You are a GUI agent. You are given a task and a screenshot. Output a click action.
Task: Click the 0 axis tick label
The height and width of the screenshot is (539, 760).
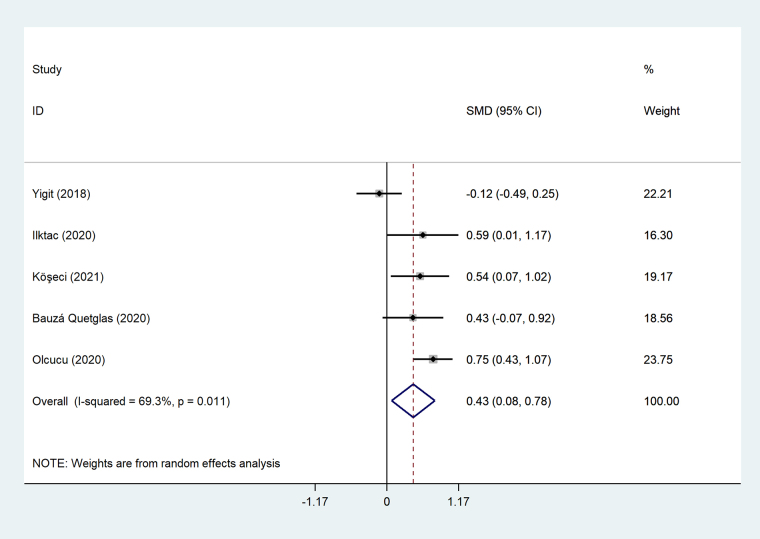click(x=387, y=502)
